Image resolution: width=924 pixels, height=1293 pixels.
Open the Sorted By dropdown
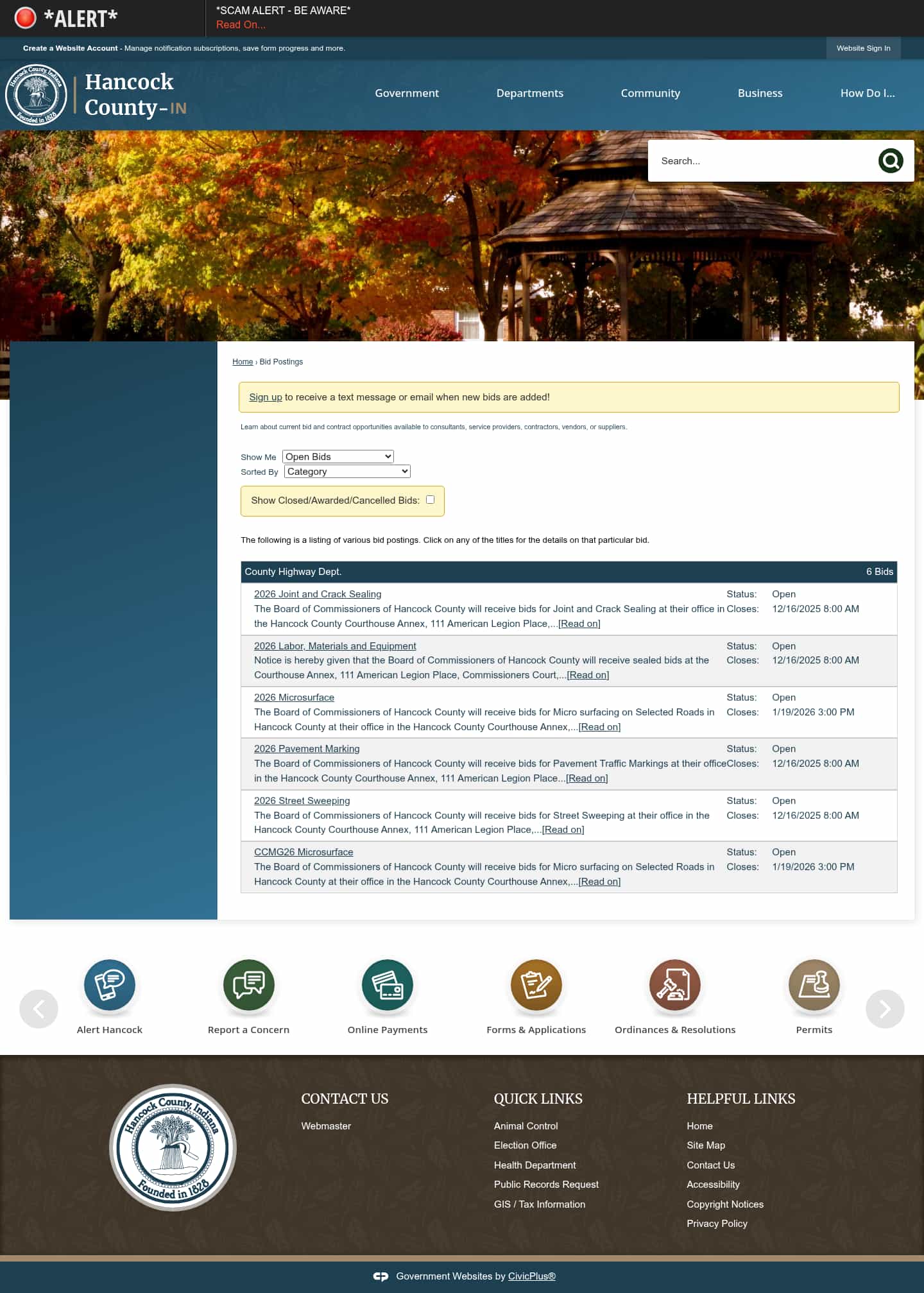pyautogui.click(x=347, y=472)
